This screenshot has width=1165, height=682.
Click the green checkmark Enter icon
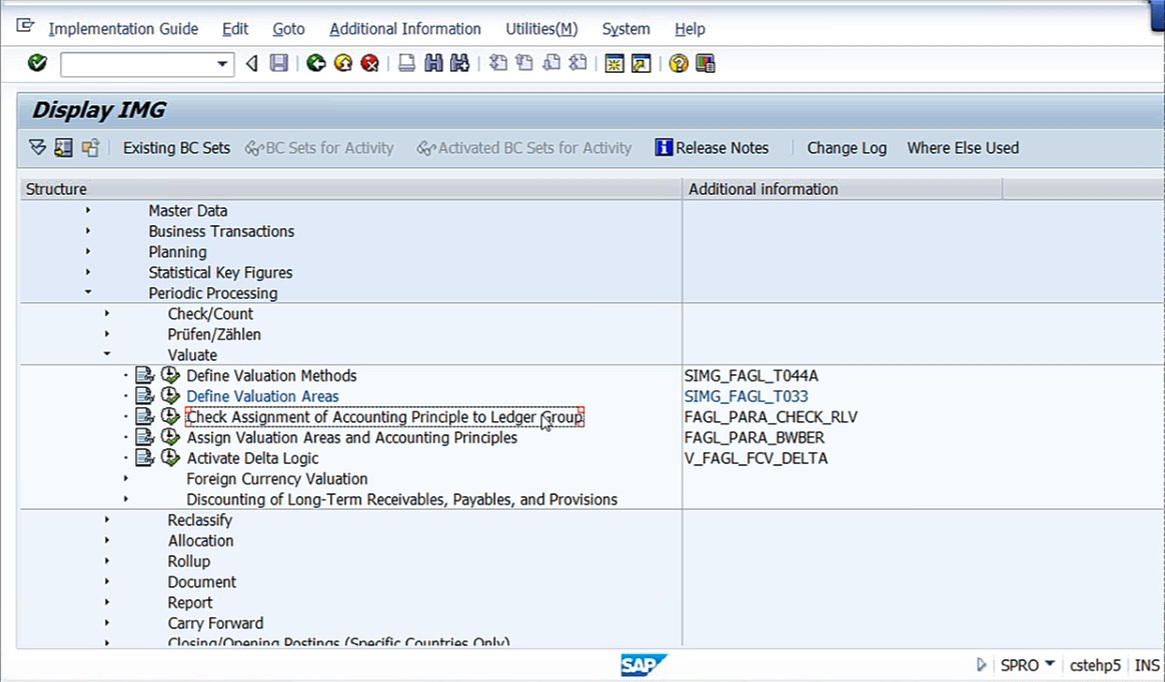(x=37, y=63)
